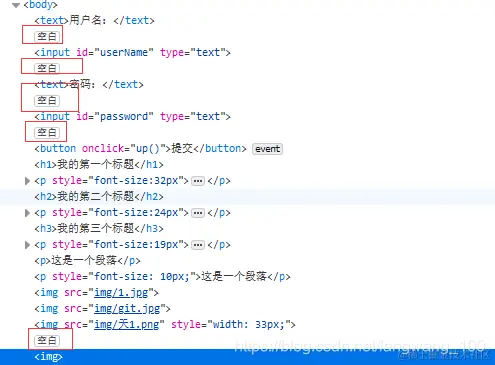The height and width of the screenshot is (365, 495).
Task: Click 空白 badge above the highlighted img row
Action: click(x=47, y=340)
